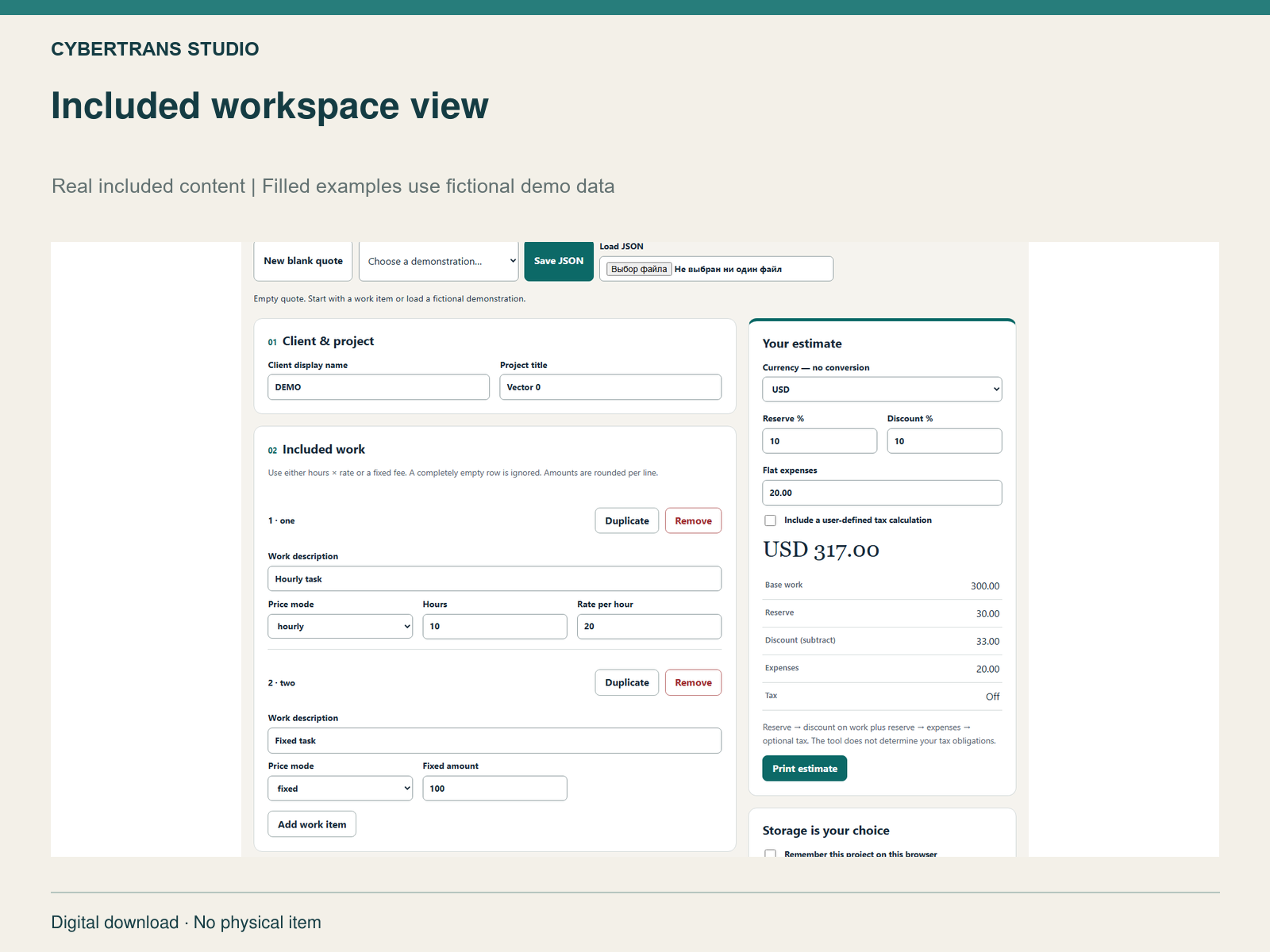Select the Reserve % field
This screenshot has width=1270, height=952.
coord(820,441)
